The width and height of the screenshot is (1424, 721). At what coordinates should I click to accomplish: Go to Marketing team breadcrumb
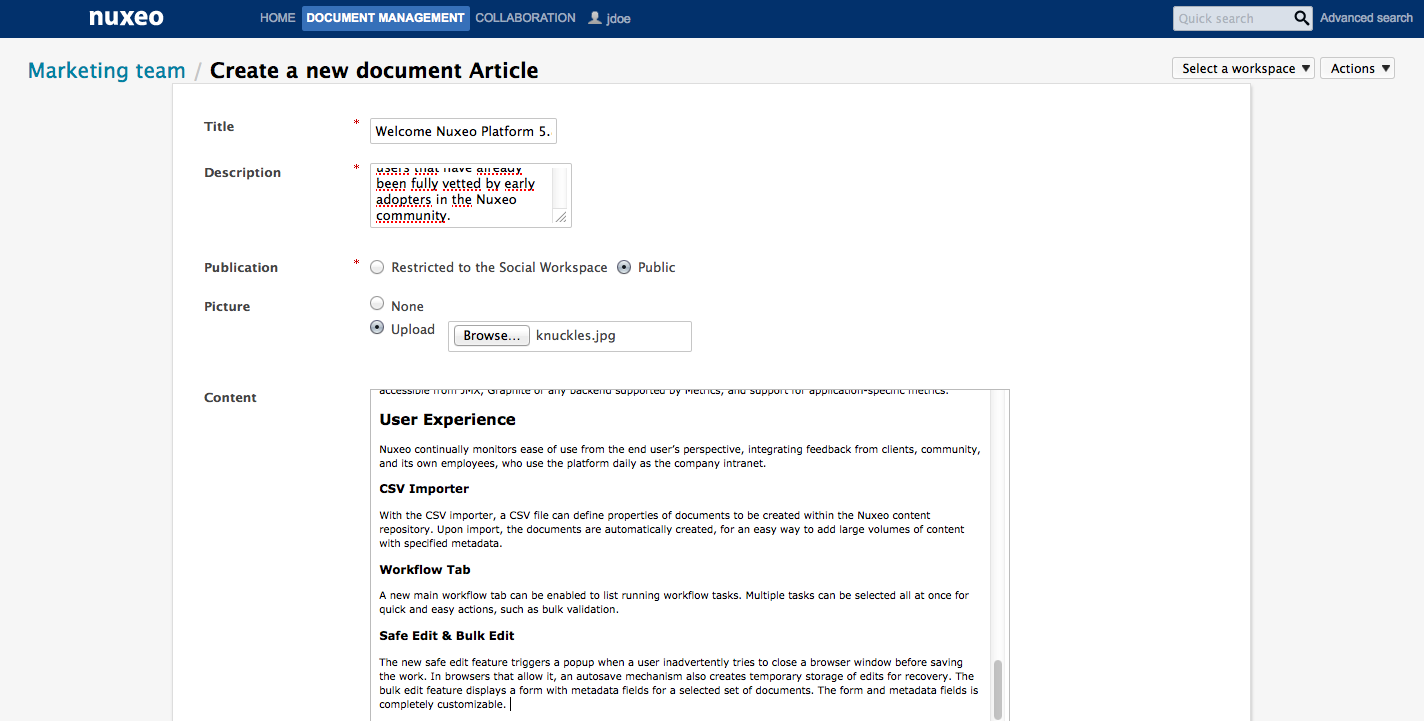pyautogui.click(x=107, y=70)
